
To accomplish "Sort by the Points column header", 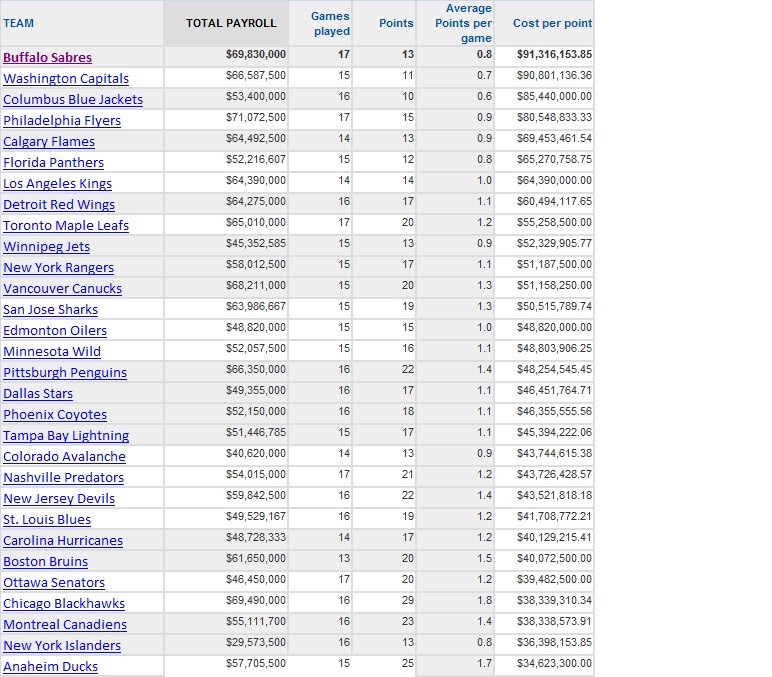I will 396,23.
